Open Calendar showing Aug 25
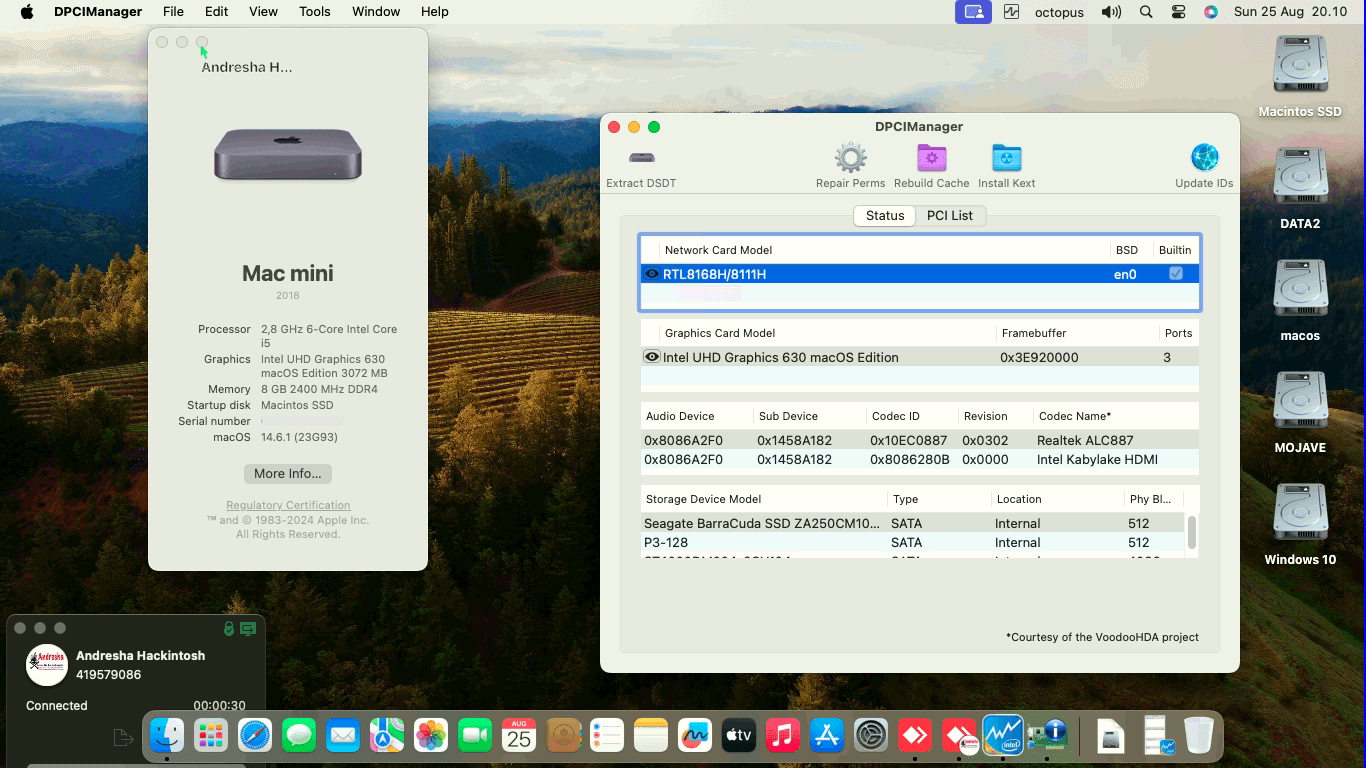The height and width of the screenshot is (768, 1366). (x=519, y=736)
